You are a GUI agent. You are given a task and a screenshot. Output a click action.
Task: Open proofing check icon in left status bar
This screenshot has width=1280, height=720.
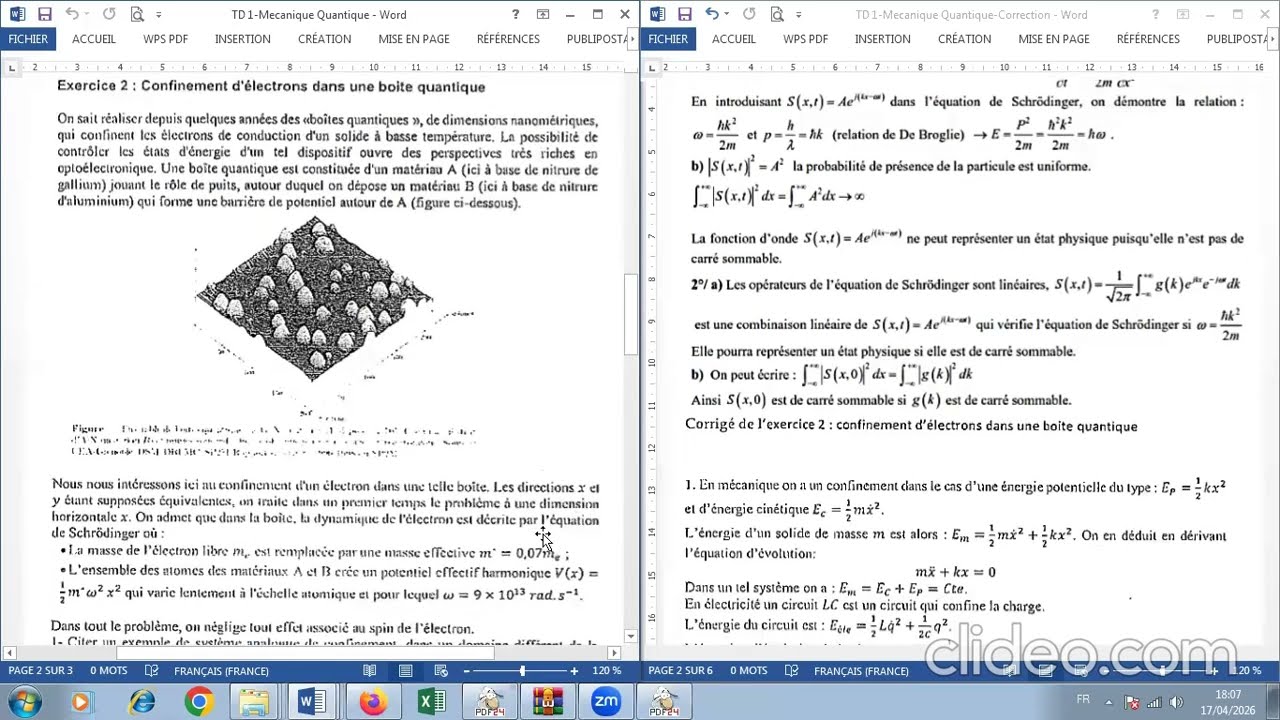[151, 671]
